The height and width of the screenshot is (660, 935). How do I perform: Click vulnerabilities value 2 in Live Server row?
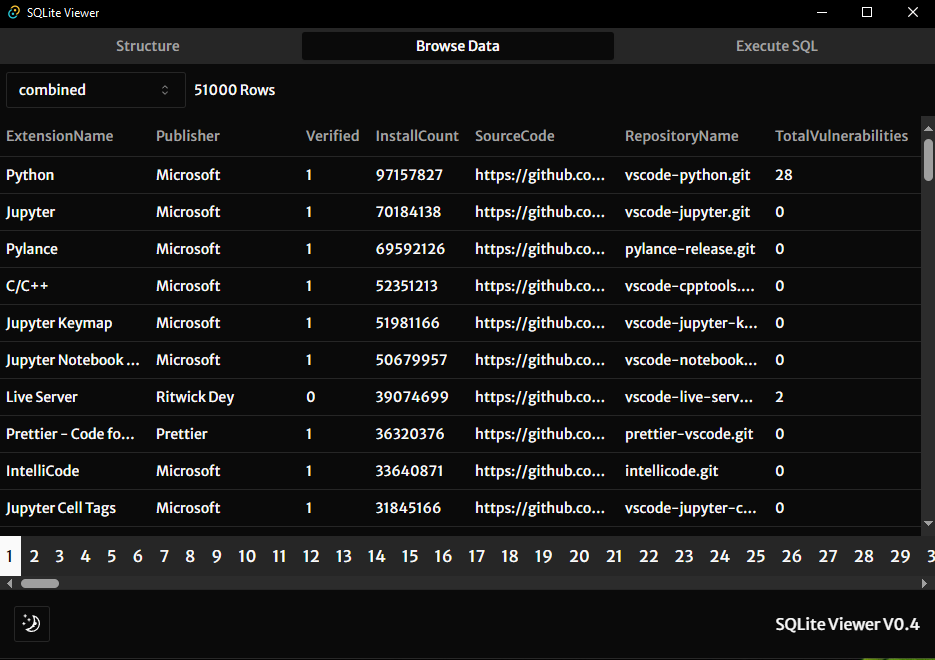779,397
